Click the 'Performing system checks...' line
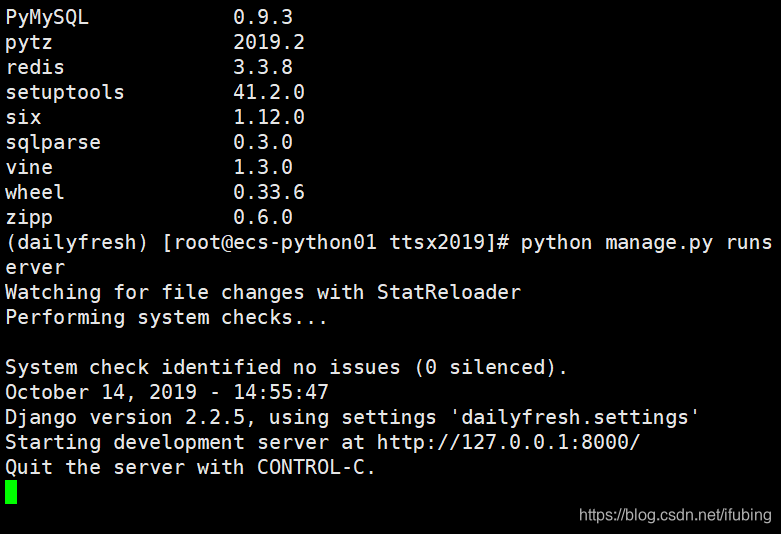This screenshot has width=781, height=534. tap(166, 318)
